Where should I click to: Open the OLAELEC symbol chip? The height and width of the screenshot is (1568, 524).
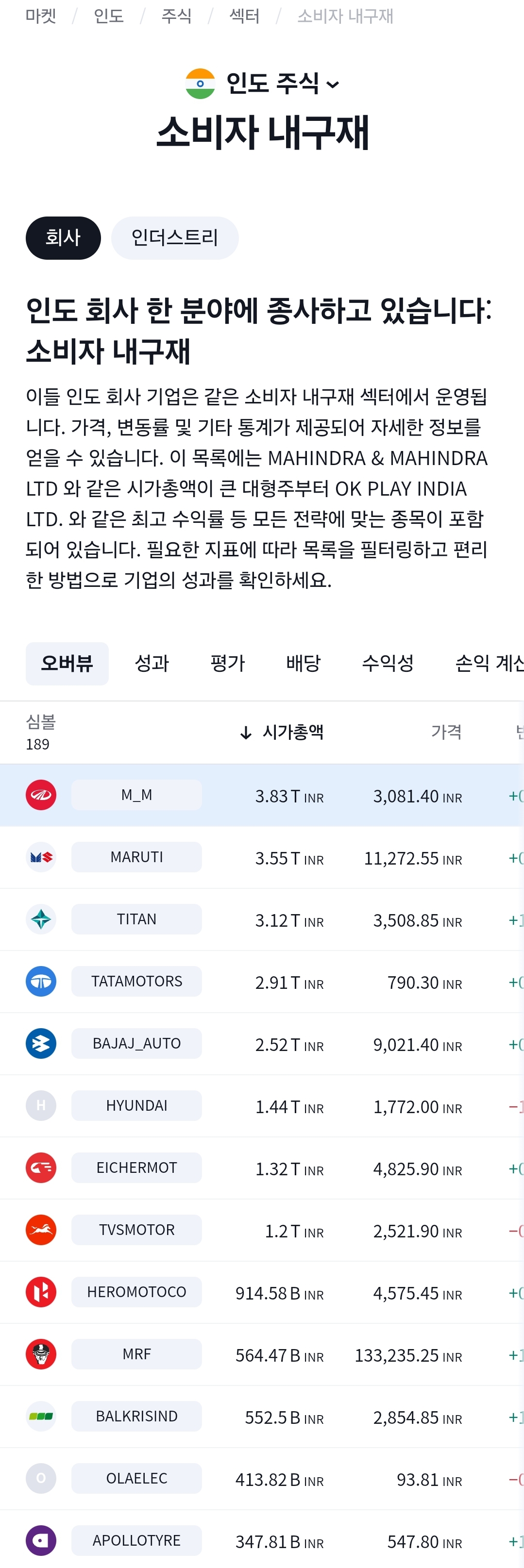(x=136, y=1479)
